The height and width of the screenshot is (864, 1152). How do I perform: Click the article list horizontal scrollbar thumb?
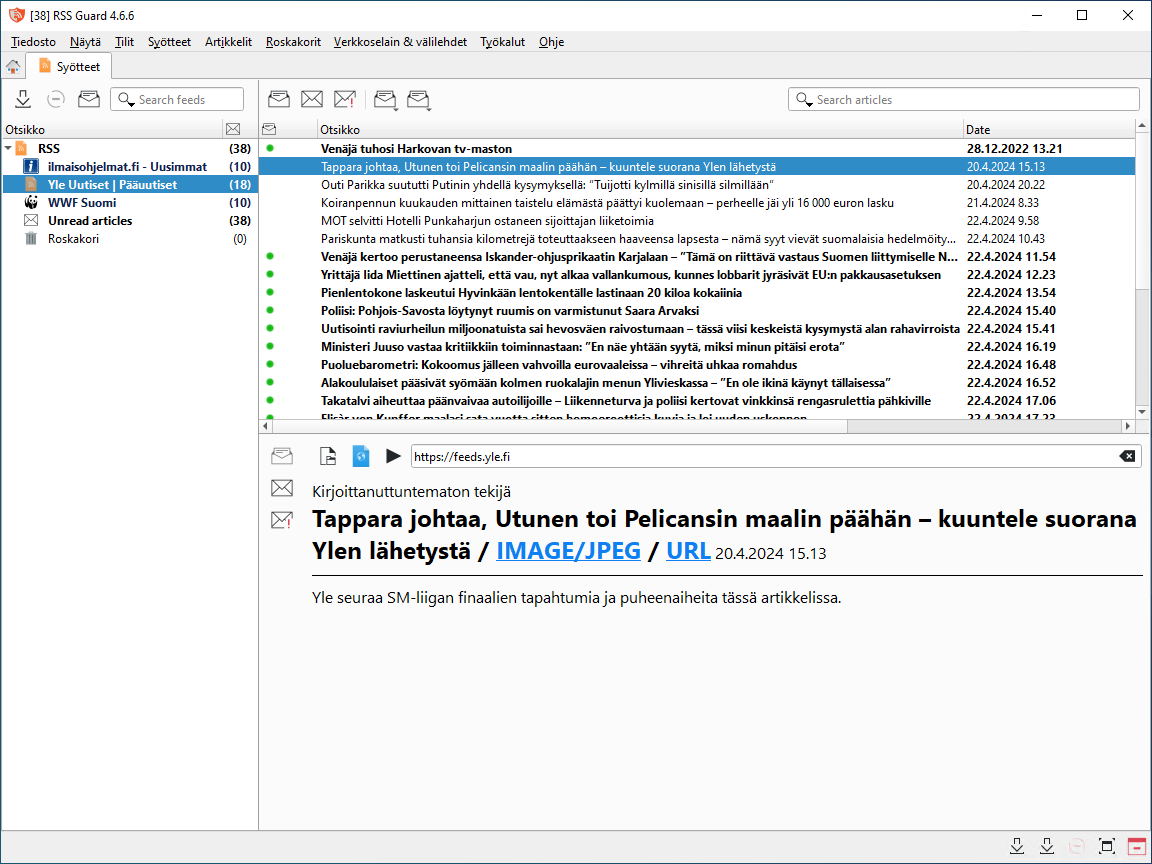click(560, 426)
